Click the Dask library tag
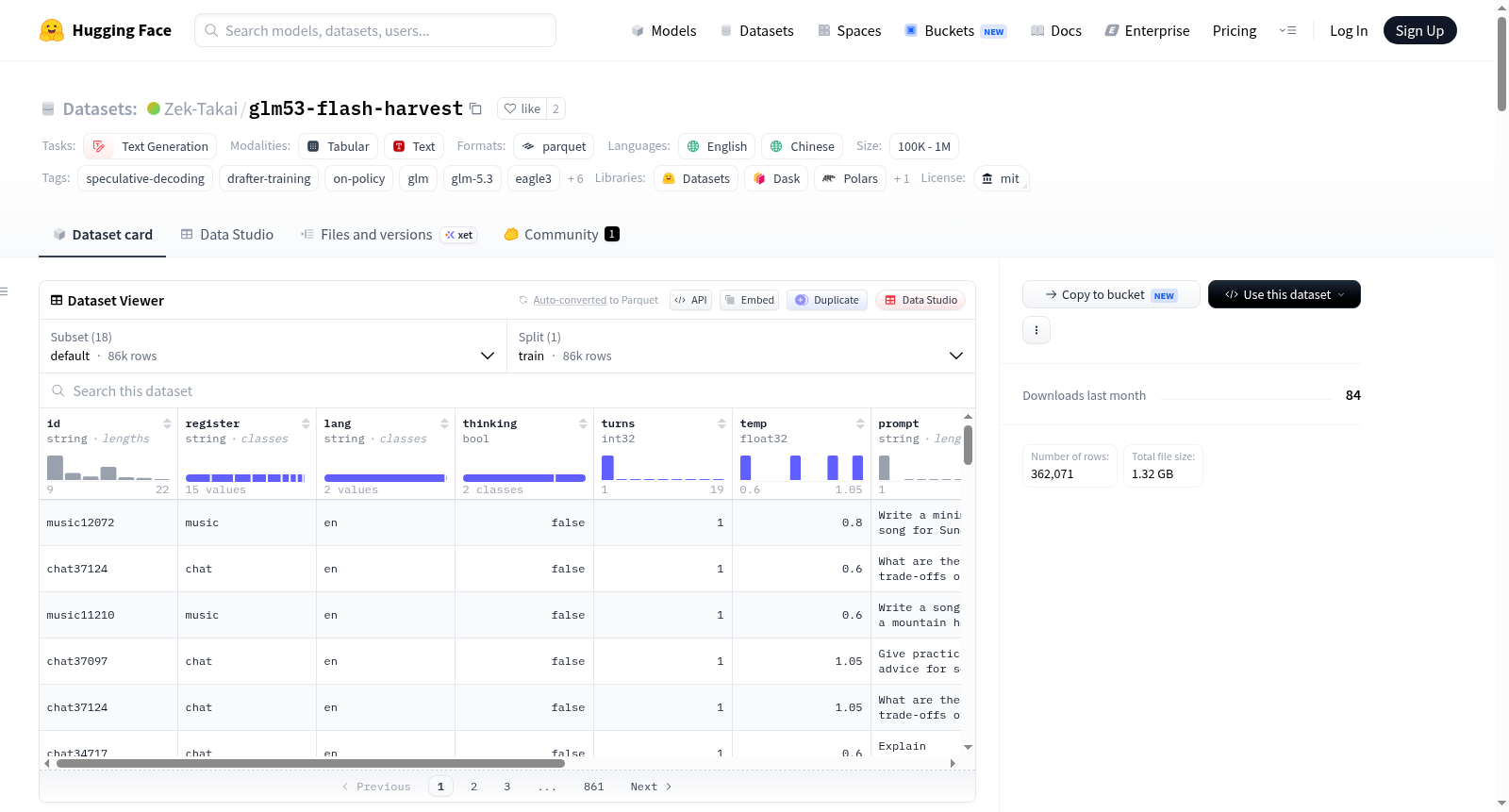Image resolution: width=1509 pixels, height=812 pixels. [x=776, y=178]
